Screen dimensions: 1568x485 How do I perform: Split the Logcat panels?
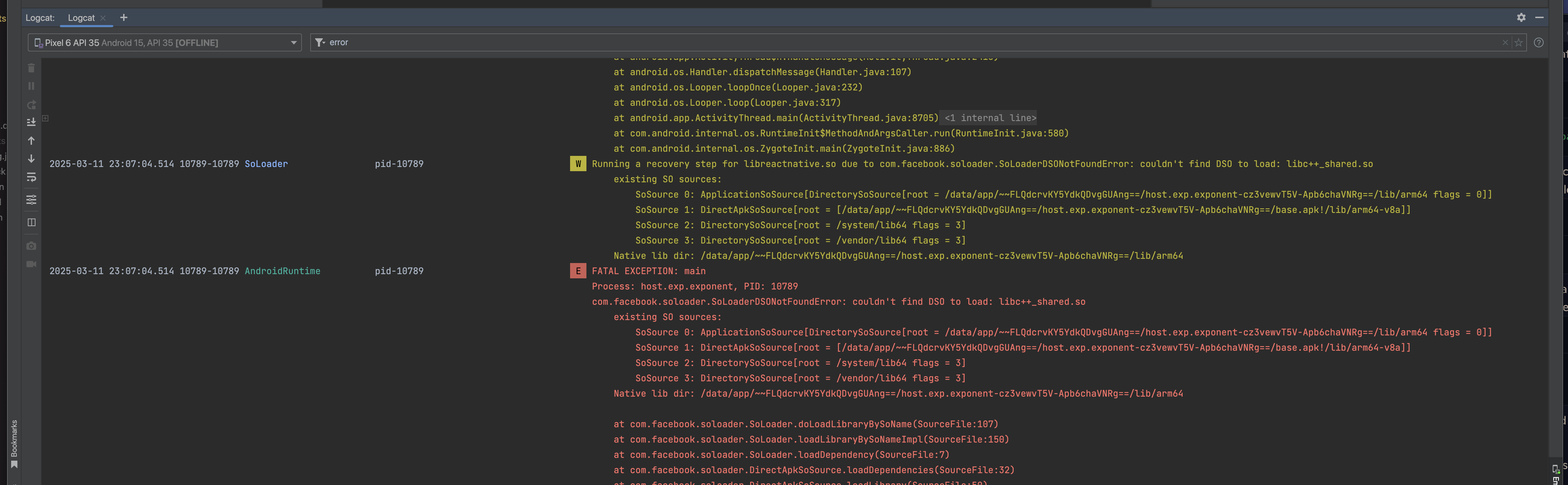31,222
